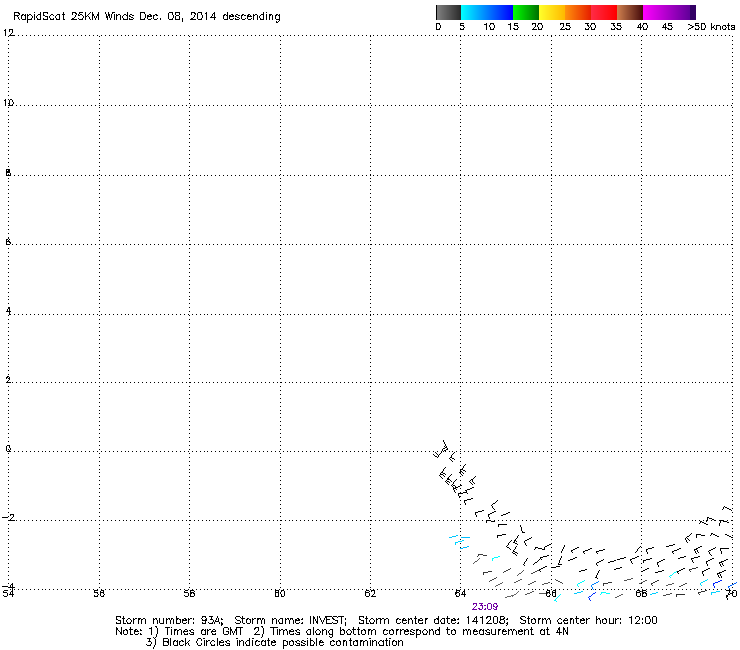Click the '35' legend scale label
Viewport: 740px width, 650px height.
click(x=616, y=27)
